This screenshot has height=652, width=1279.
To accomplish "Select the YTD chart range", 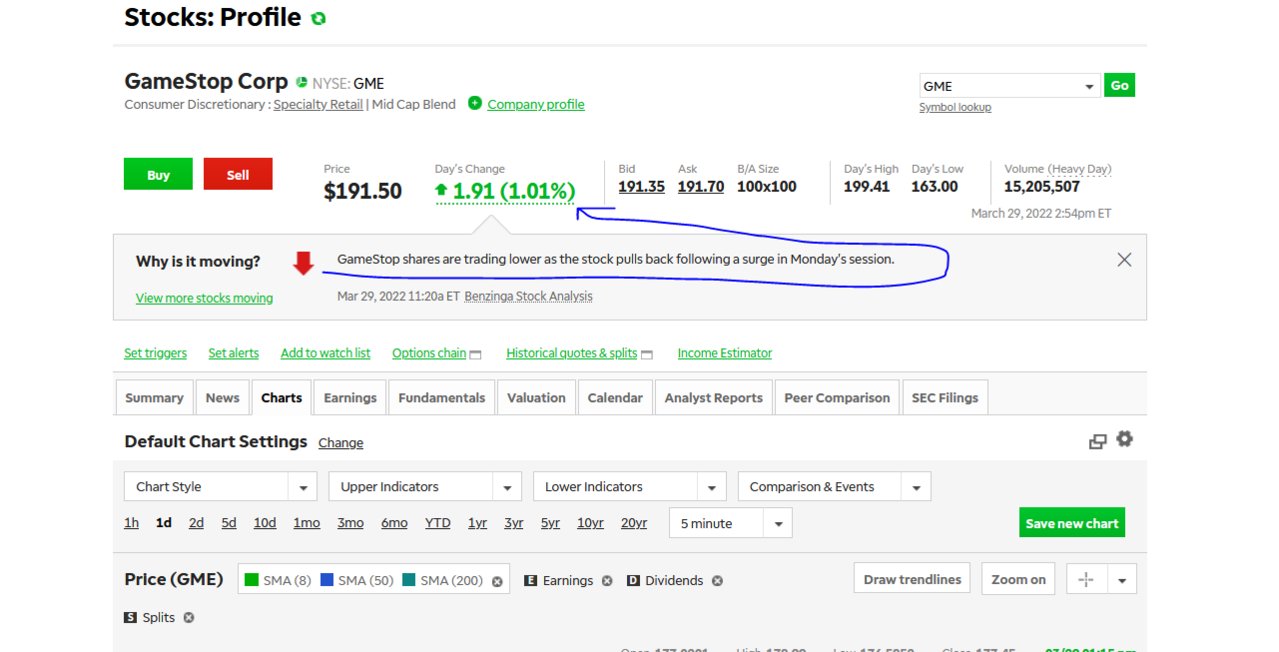I will pyautogui.click(x=437, y=523).
